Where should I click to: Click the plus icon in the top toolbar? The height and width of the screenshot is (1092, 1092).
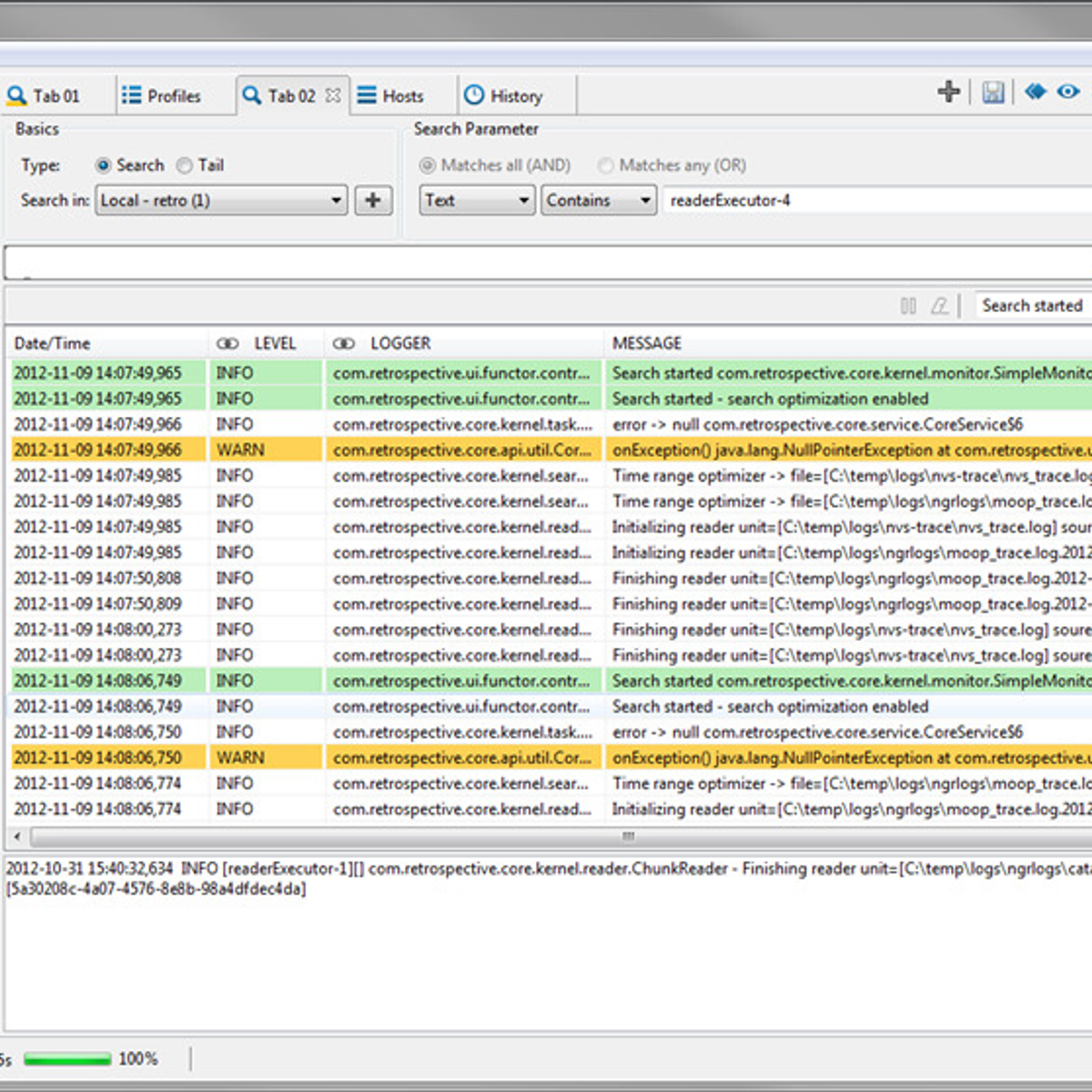(948, 92)
